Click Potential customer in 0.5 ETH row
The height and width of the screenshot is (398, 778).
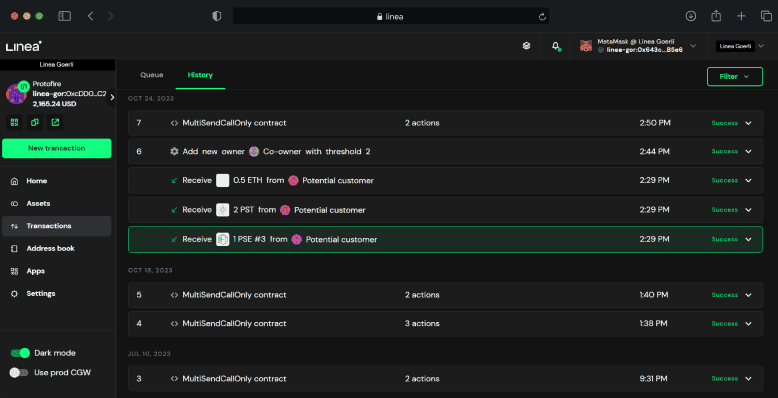coord(338,181)
